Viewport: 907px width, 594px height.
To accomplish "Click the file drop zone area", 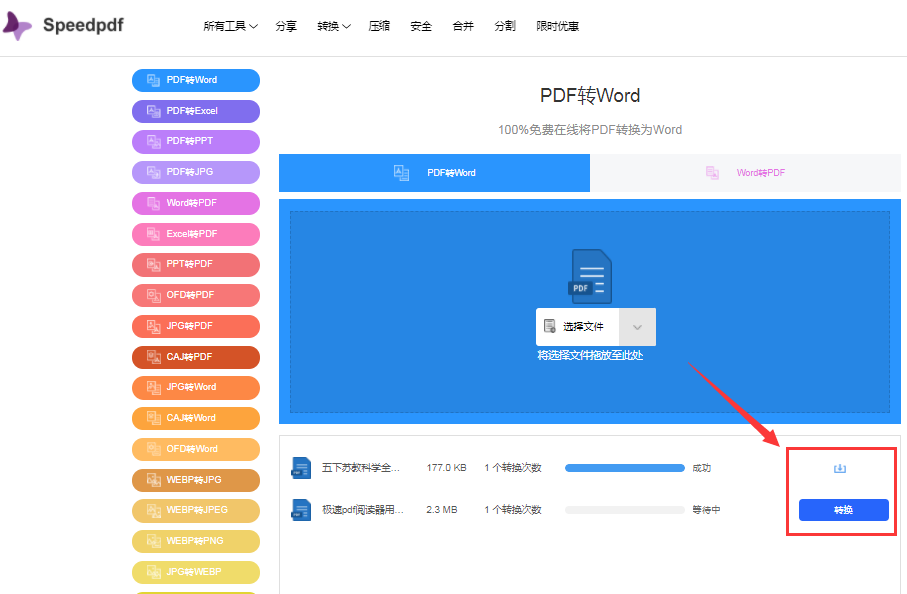I will pyautogui.click(x=590, y=312).
